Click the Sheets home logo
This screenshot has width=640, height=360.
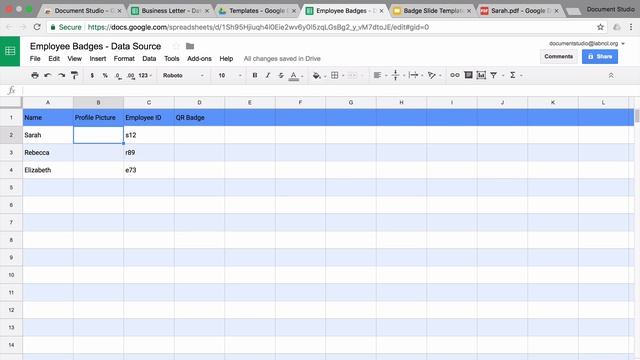[x=10, y=51]
